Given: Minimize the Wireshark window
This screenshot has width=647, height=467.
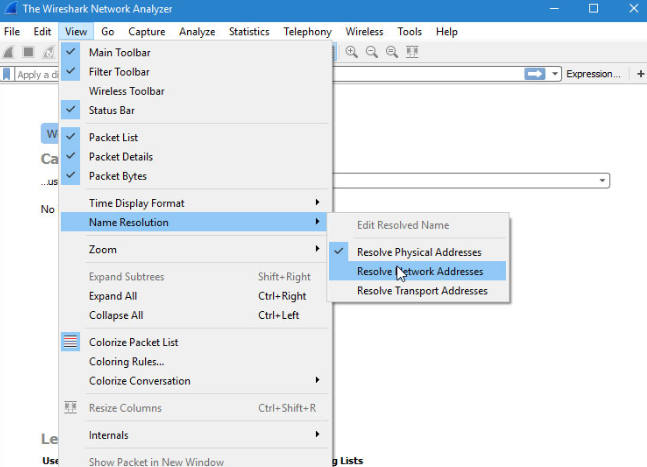Looking at the screenshot, I should coord(554,9).
